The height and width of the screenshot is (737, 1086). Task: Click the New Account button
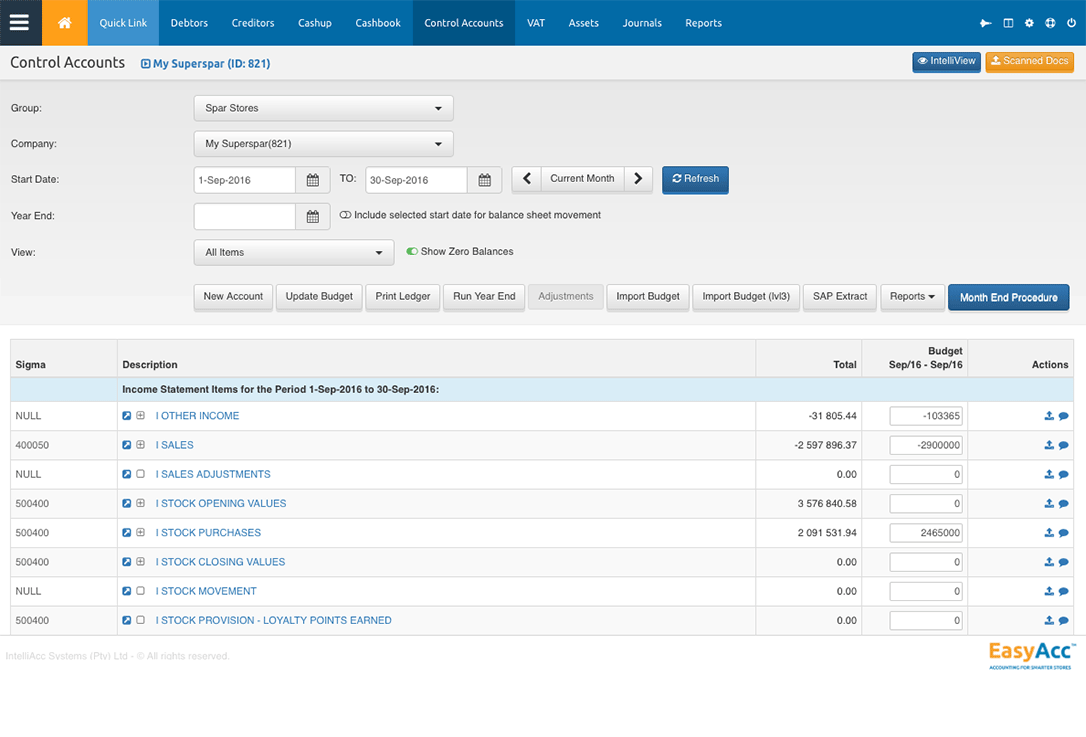point(233,296)
